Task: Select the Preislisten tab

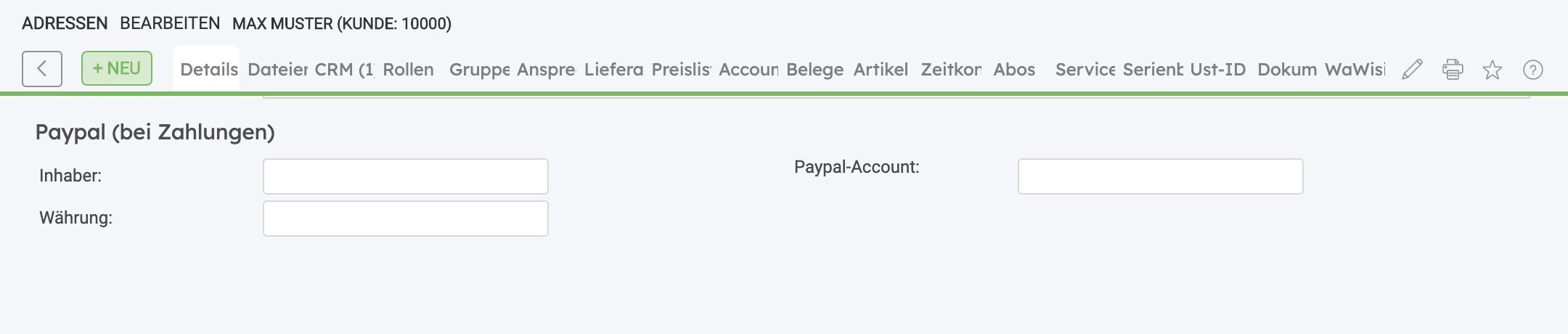Action: 681,70
